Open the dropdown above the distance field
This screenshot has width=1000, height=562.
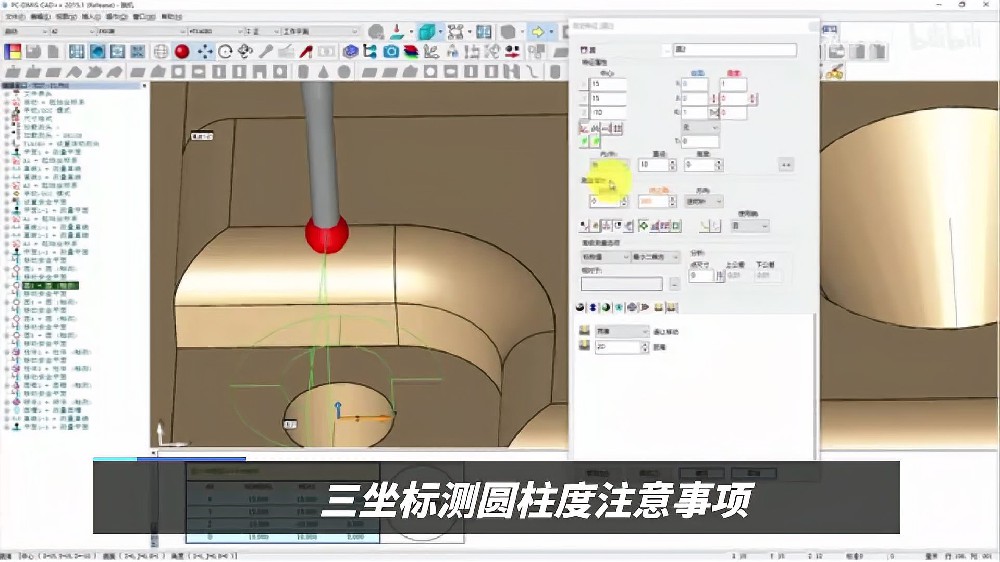(621, 332)
